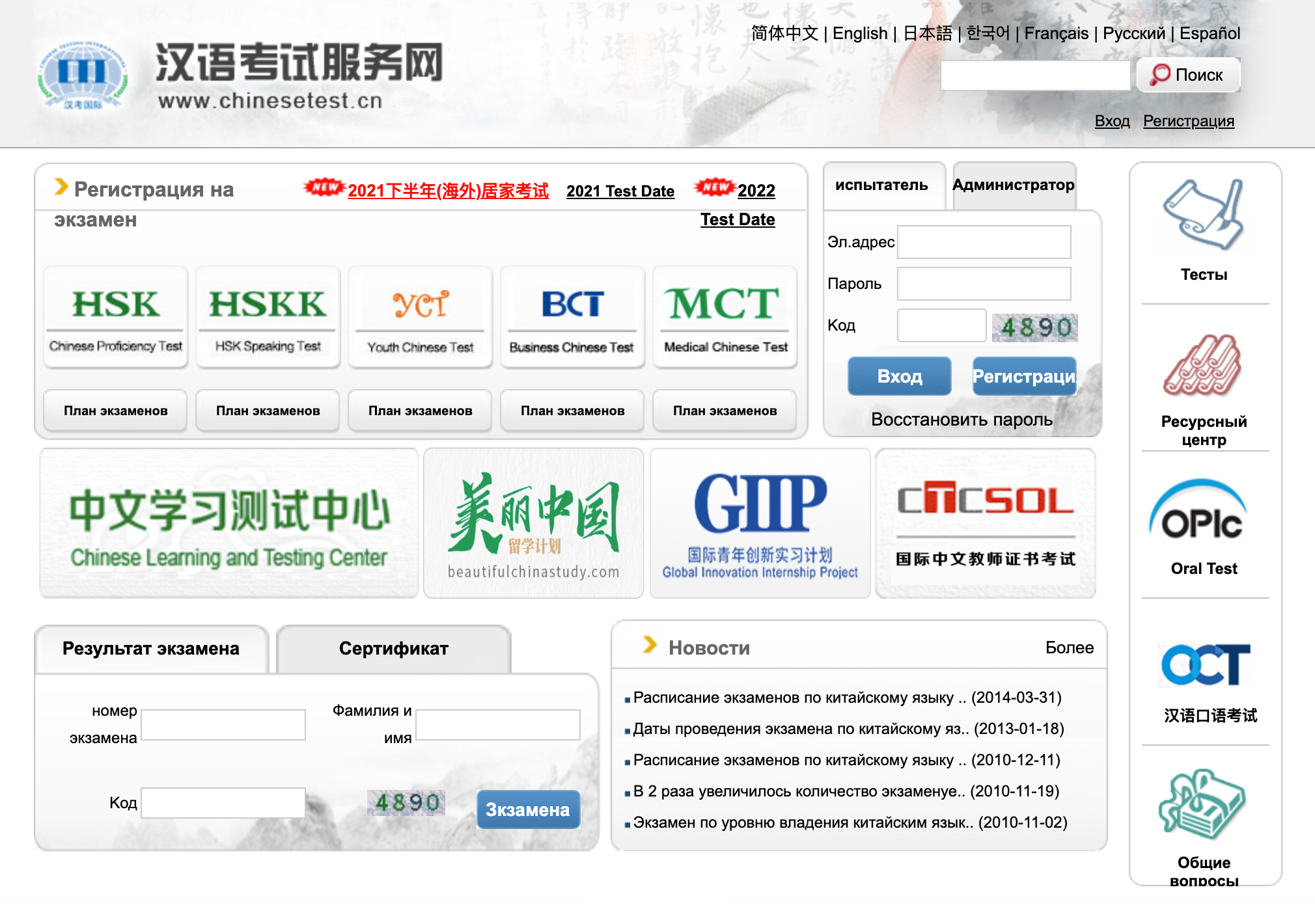Open the CTCSOL certificate exam banner

tap(986, 523)
